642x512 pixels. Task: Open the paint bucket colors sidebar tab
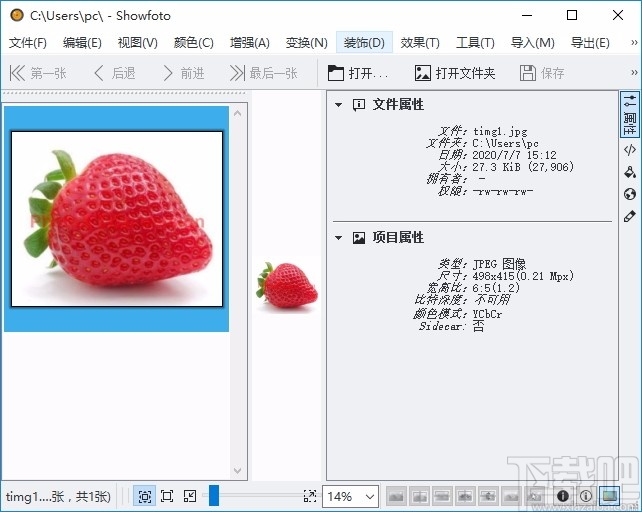tap(630, 172)
